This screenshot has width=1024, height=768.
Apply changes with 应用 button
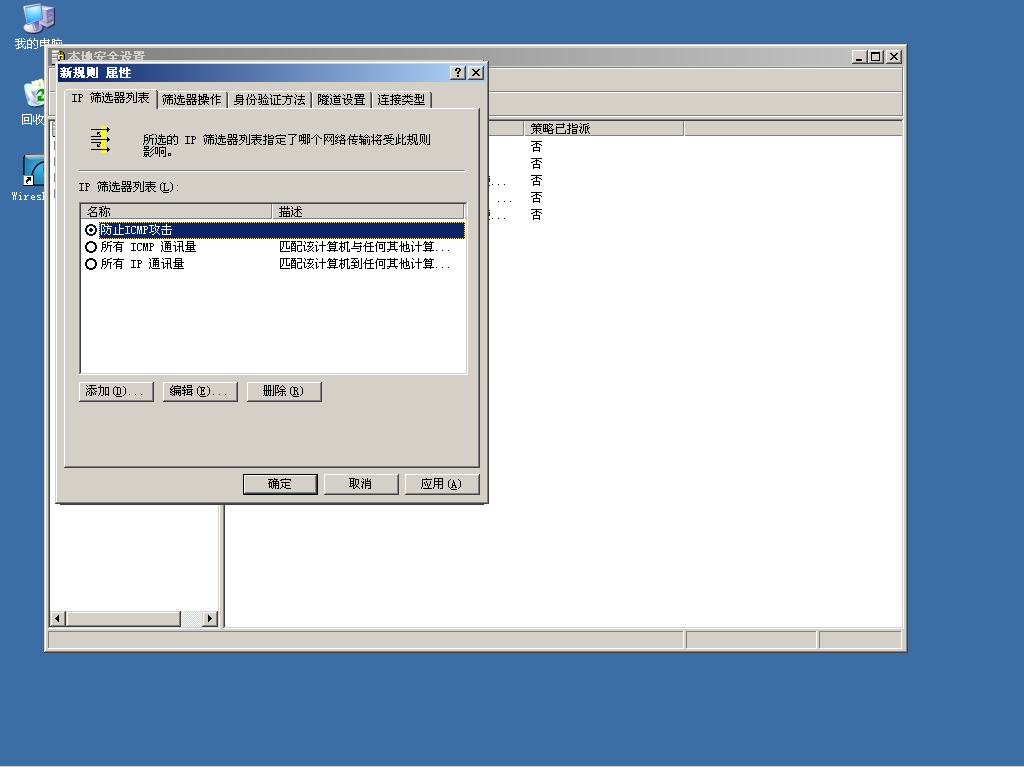(441, 484)
